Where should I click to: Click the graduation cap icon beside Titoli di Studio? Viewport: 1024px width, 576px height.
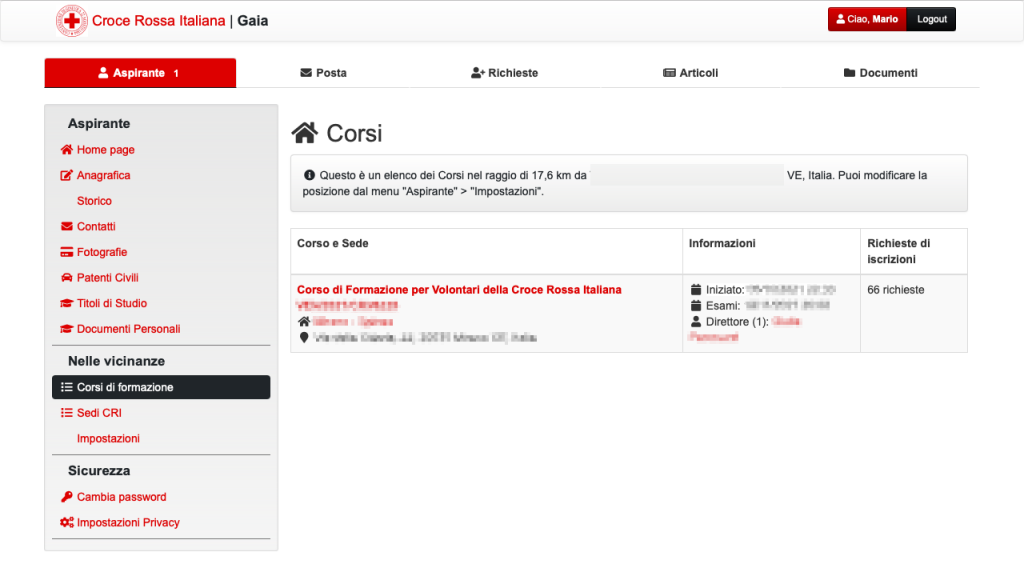click(x=67, y=303)
